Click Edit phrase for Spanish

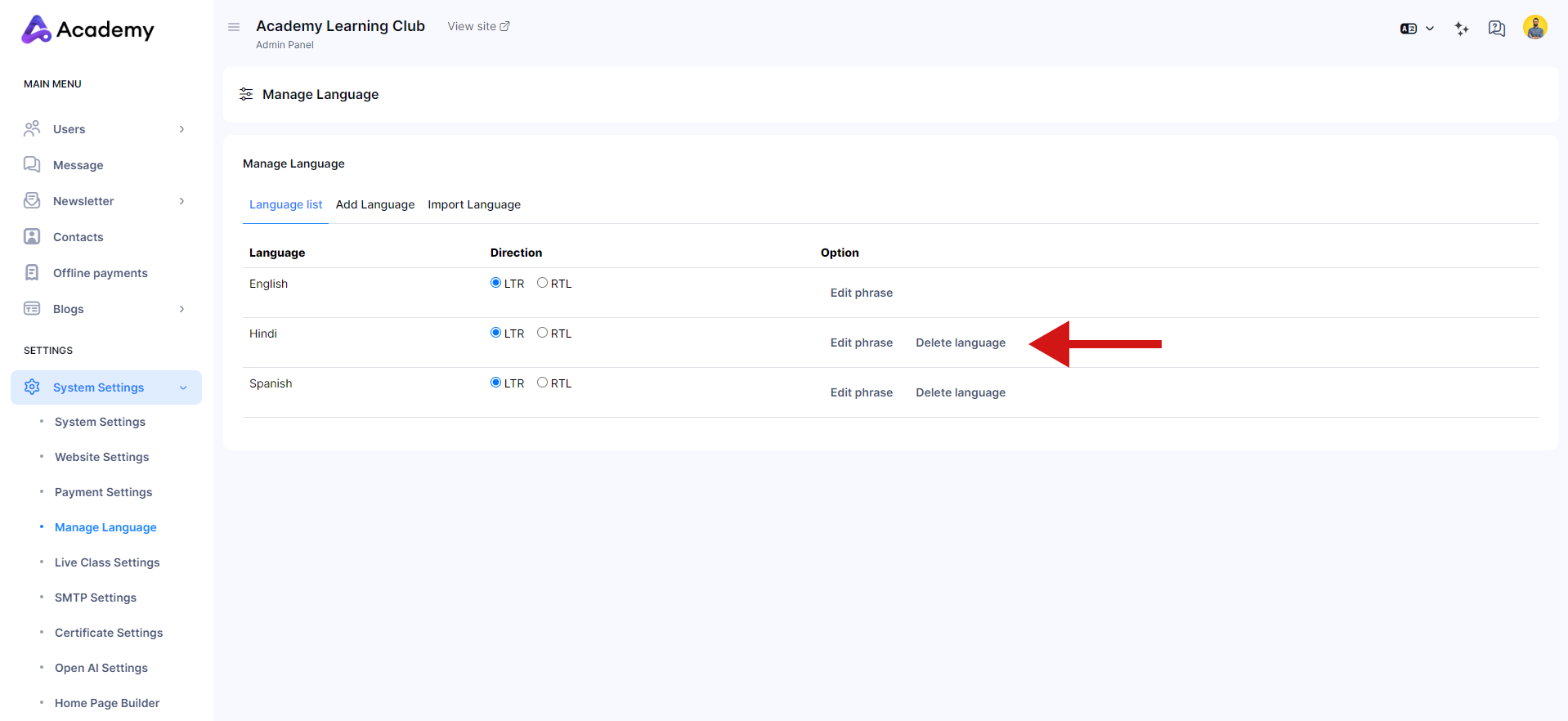[861, 392]
